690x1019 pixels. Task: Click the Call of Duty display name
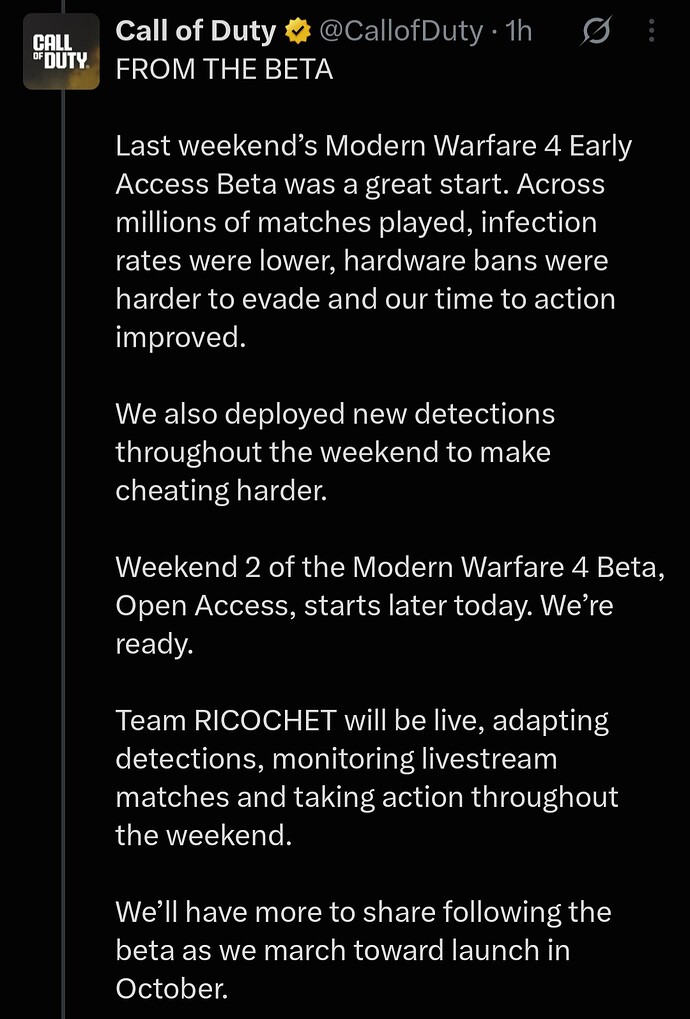click(x=196, y=31)
